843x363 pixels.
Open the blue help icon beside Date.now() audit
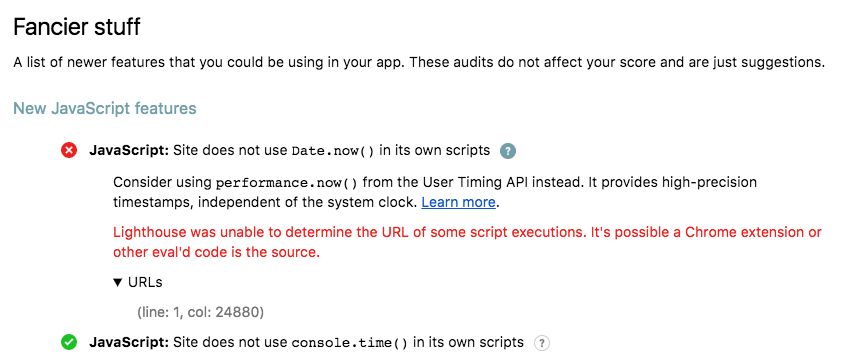[x=508, y=151]
